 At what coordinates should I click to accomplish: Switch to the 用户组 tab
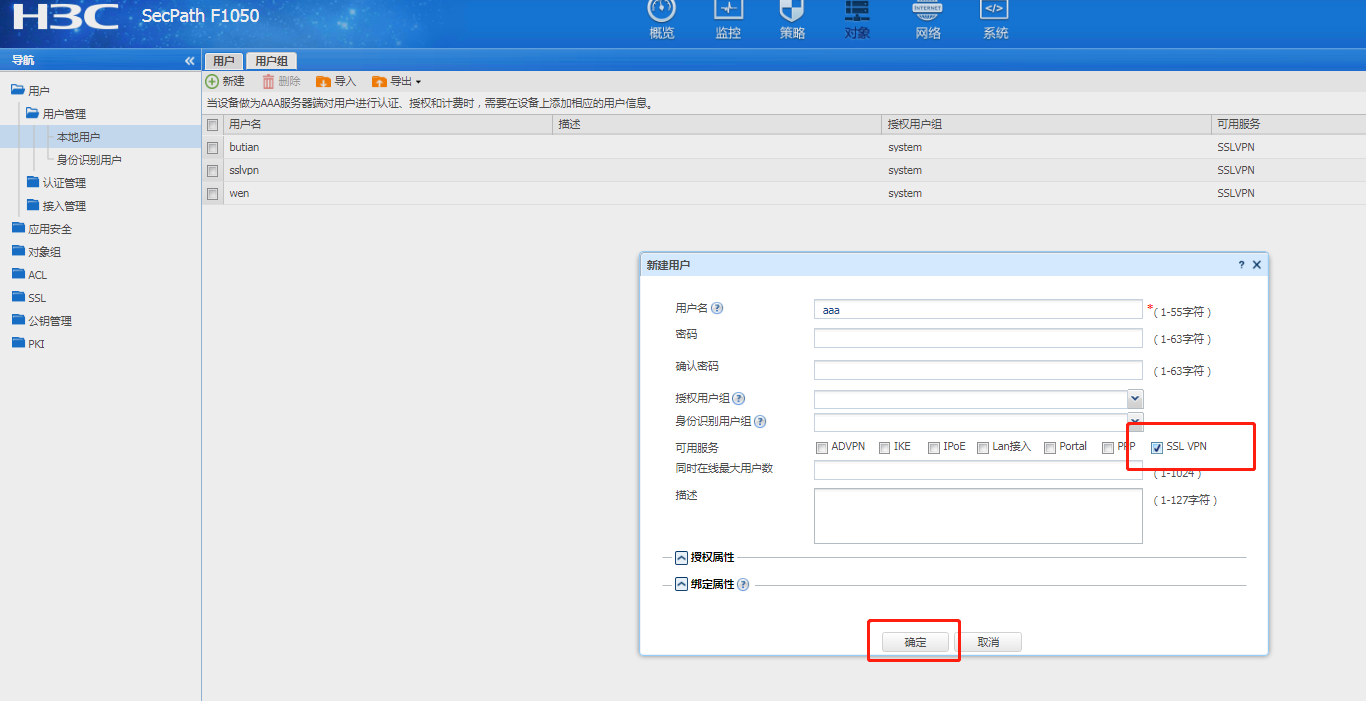pyautogui.click(x=271, y=61)
